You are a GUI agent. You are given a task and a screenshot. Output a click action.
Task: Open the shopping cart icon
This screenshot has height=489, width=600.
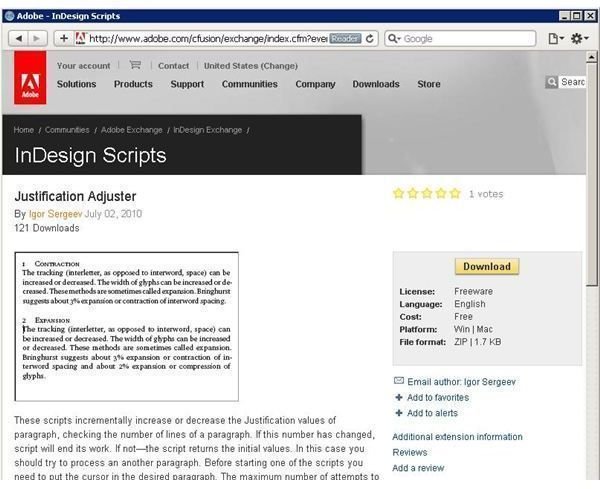point(135,65)
